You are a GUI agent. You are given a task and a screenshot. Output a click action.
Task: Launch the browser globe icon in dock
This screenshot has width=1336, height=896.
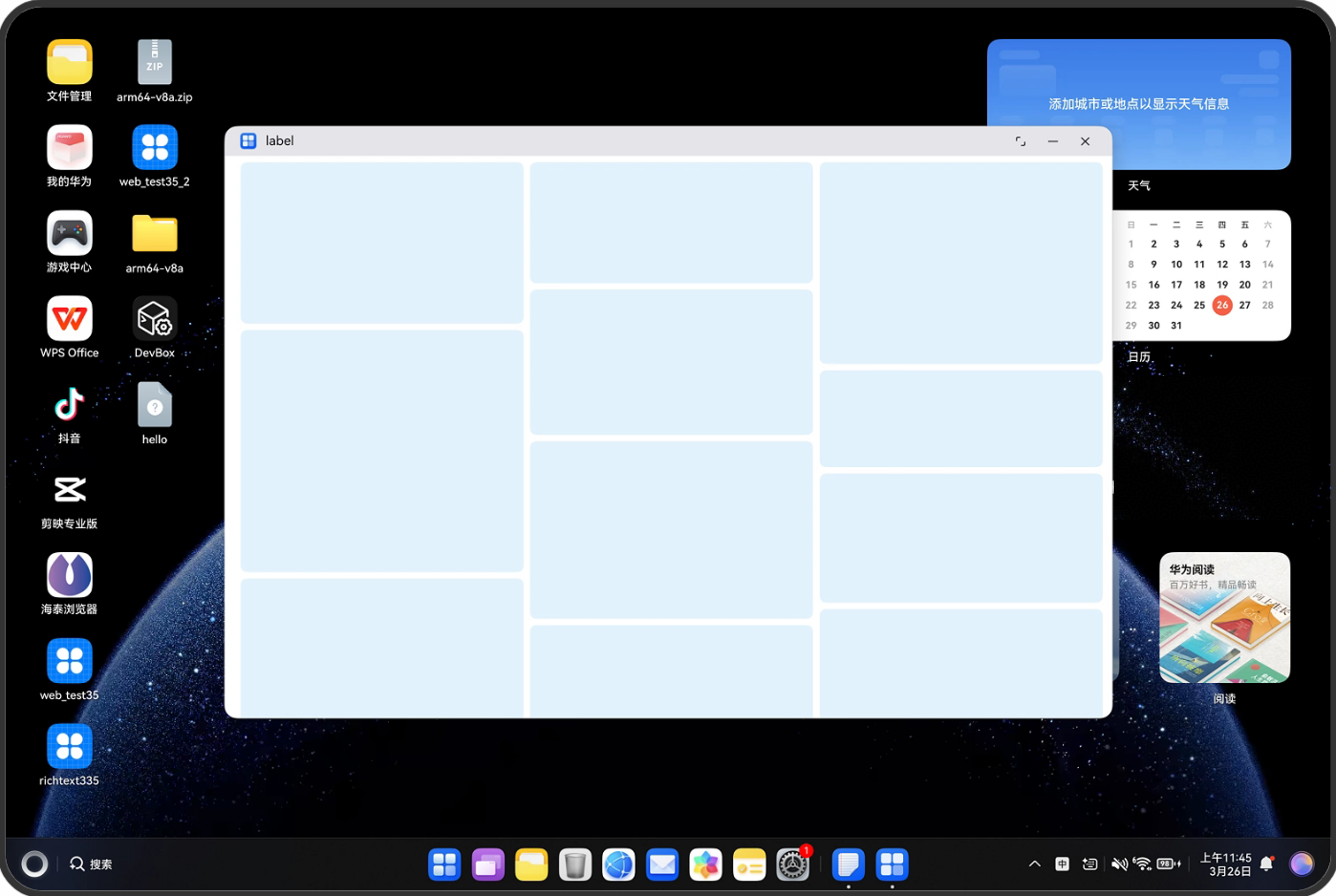pos(619,864)
